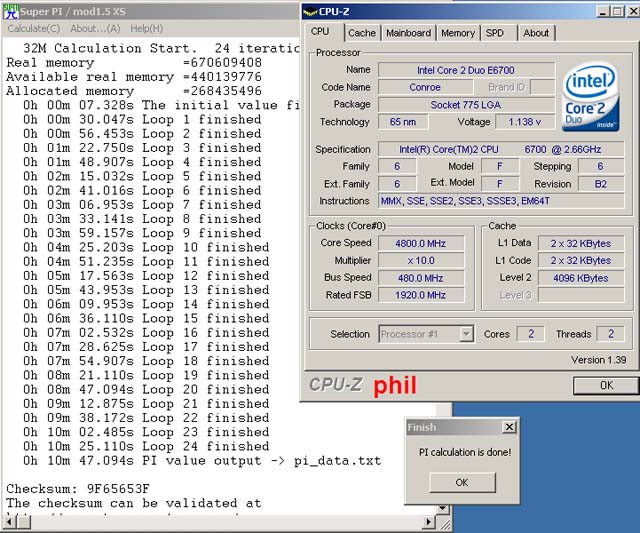Click the horizontal scrollbar thumb in Super PI
The image size is (640, 533).
pyautogui.click(x=24, y=522)
